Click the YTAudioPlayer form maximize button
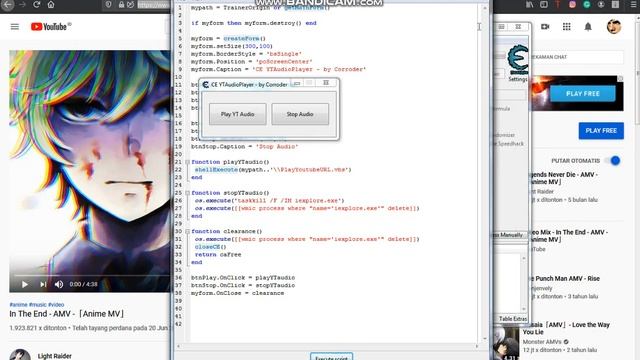640x360 pixels. (x=310, y=83)
